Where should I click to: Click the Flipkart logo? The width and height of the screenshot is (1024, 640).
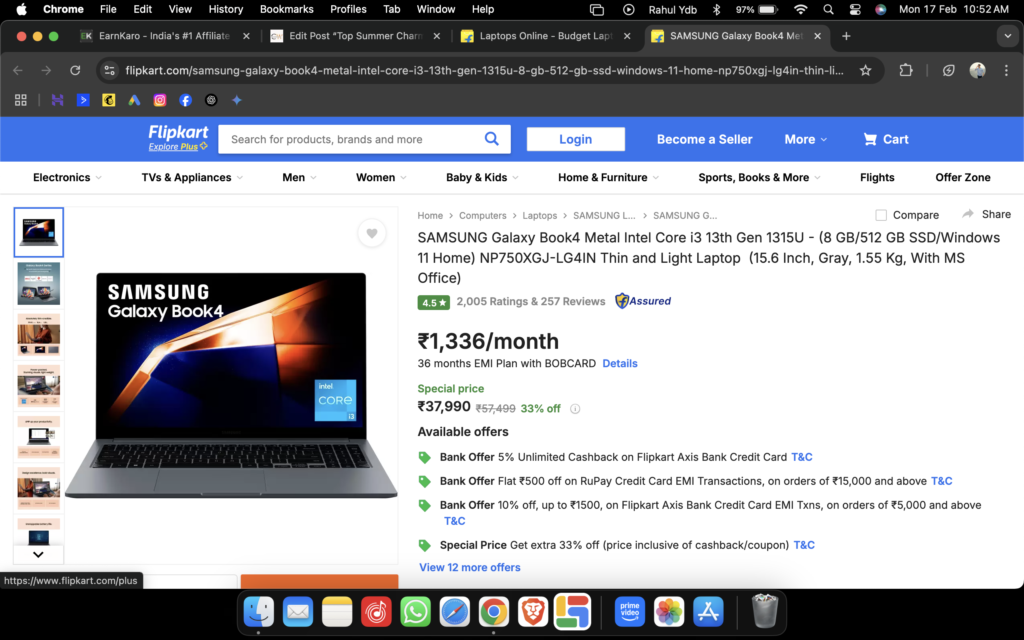click(178, 133)
